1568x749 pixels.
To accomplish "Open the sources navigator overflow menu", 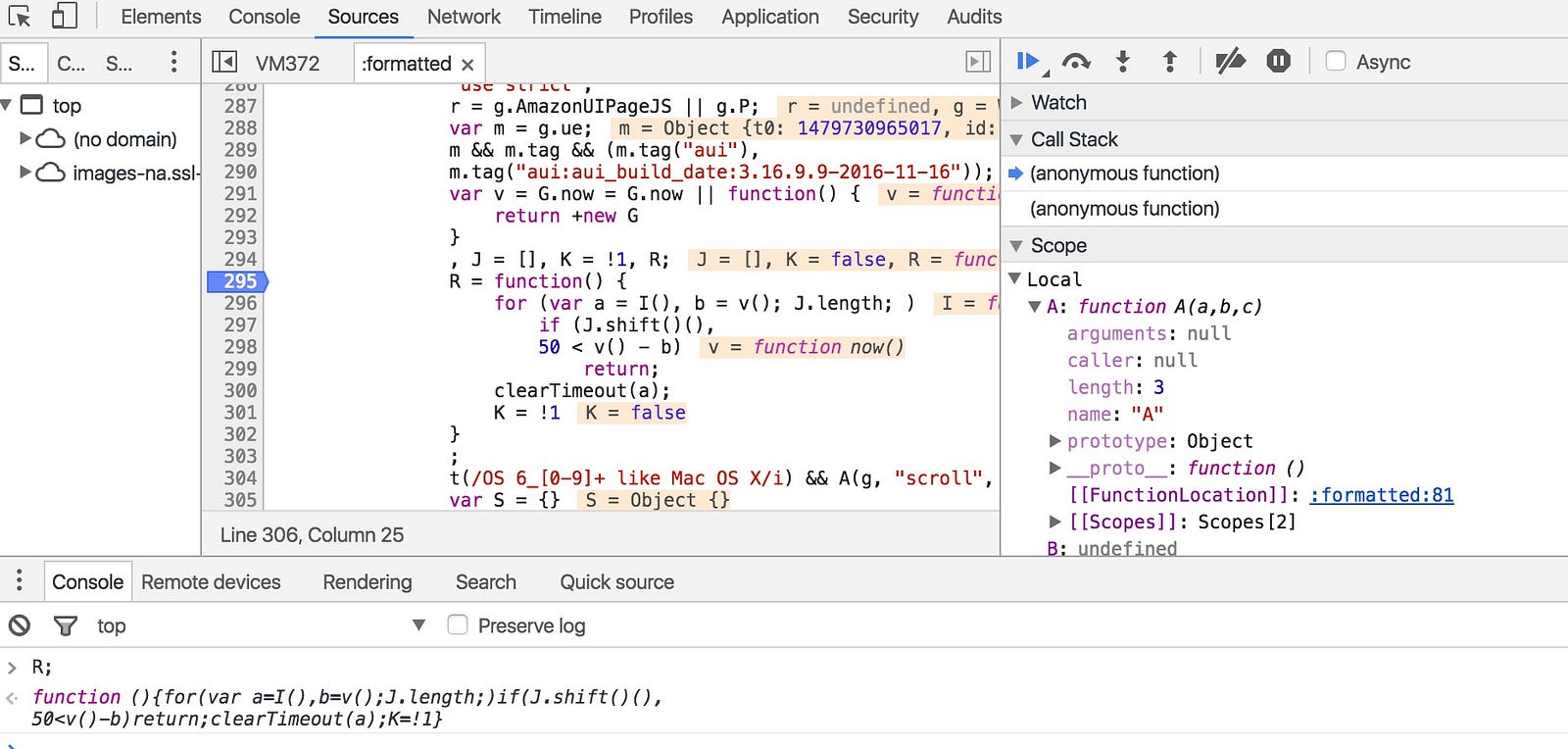I will pos(173,62).
